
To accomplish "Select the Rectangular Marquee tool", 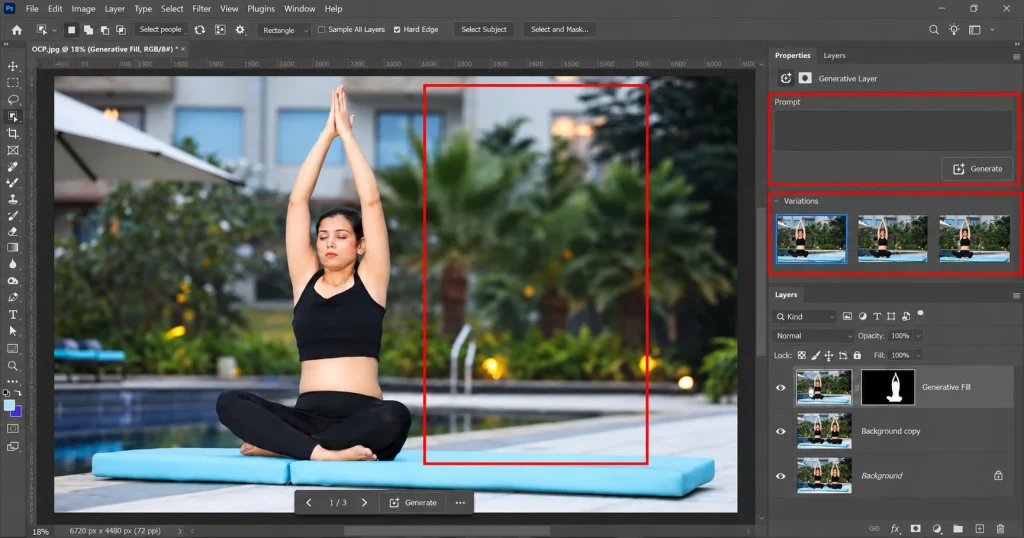I will (x=13, y=83).
